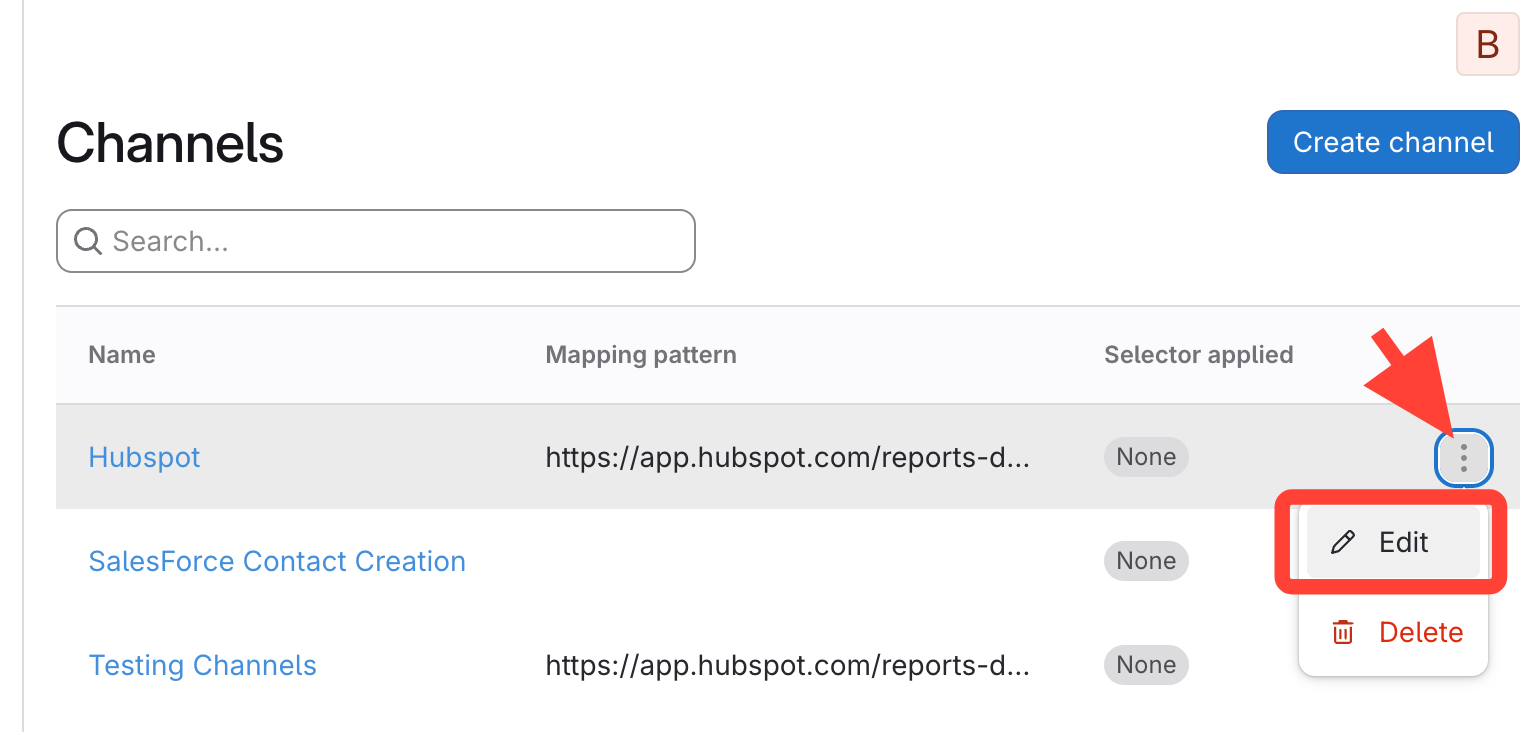
Task: Click the magnifying glass search icon
Action: pyautogui.click(x=88, y=241)
